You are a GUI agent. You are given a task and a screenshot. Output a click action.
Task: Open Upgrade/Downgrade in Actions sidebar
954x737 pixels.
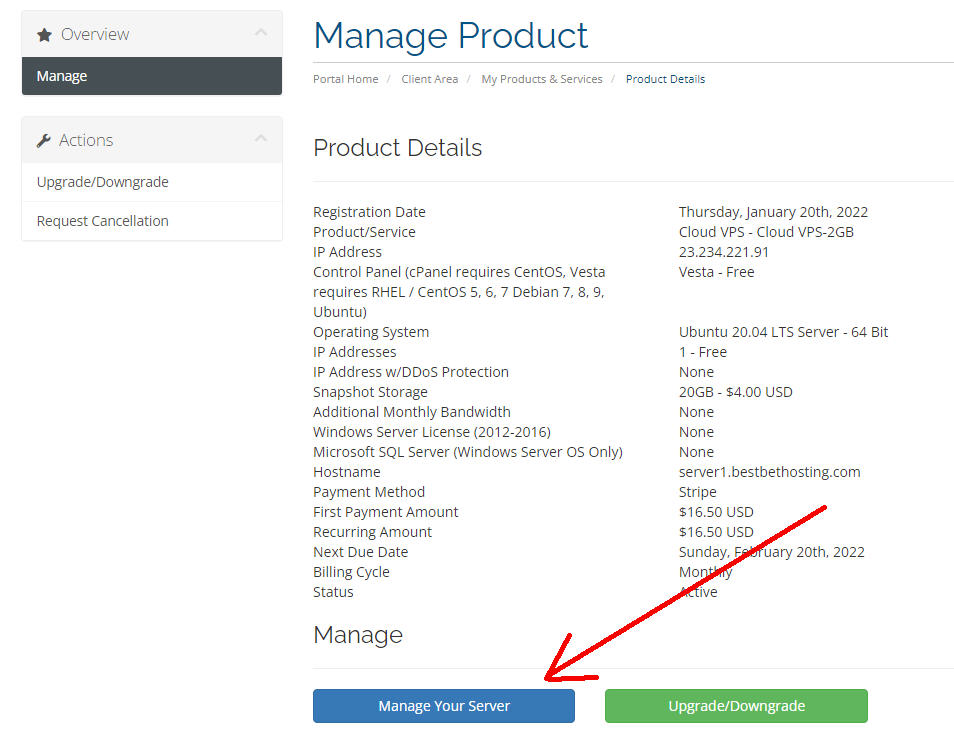(x=151, y=182)
